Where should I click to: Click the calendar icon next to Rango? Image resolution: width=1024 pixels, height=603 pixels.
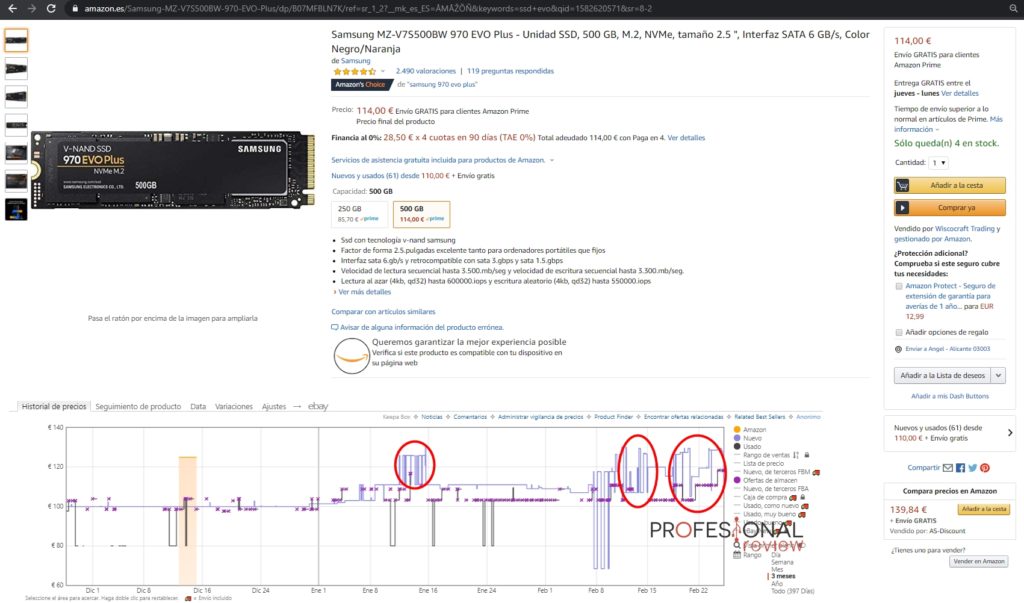[737, 555]
